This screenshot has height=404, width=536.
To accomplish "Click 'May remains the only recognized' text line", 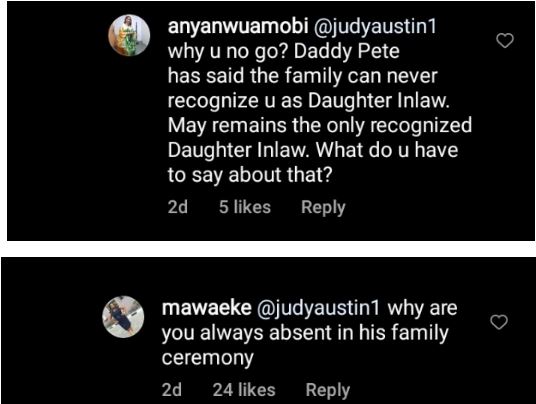I will click(x=320, y=126).
